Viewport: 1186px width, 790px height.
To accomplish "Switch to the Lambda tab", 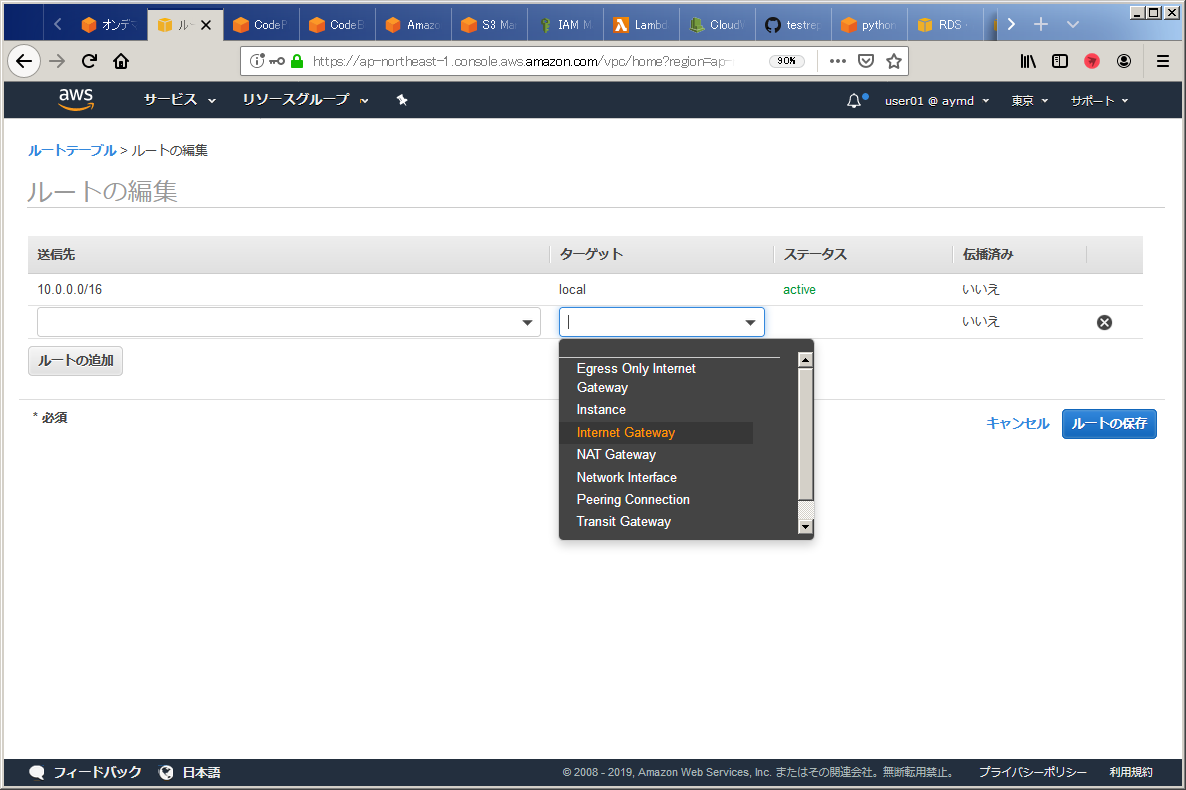I will [641, 25].
